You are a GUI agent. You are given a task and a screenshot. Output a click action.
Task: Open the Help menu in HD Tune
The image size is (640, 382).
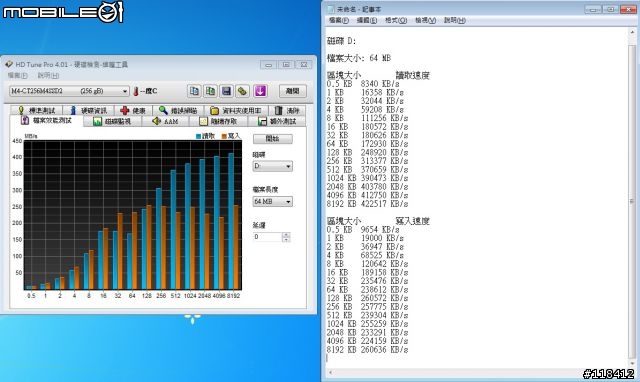tap(48, 76)
